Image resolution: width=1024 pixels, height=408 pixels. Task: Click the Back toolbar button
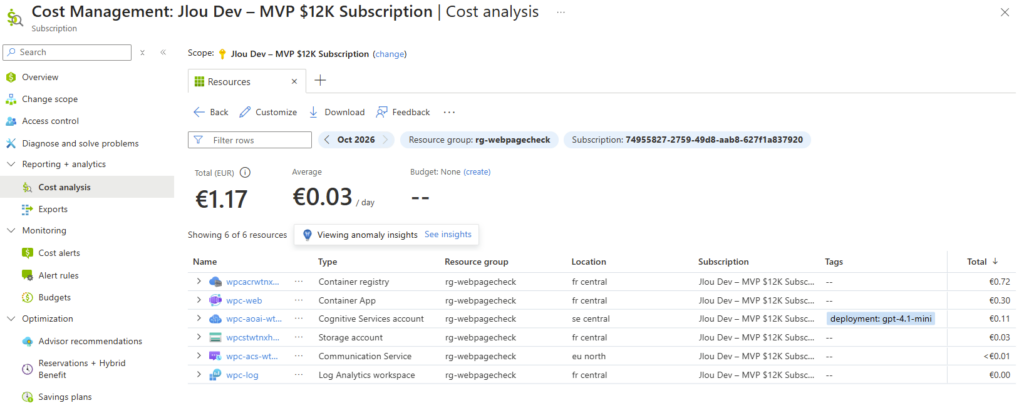point(211,112)
